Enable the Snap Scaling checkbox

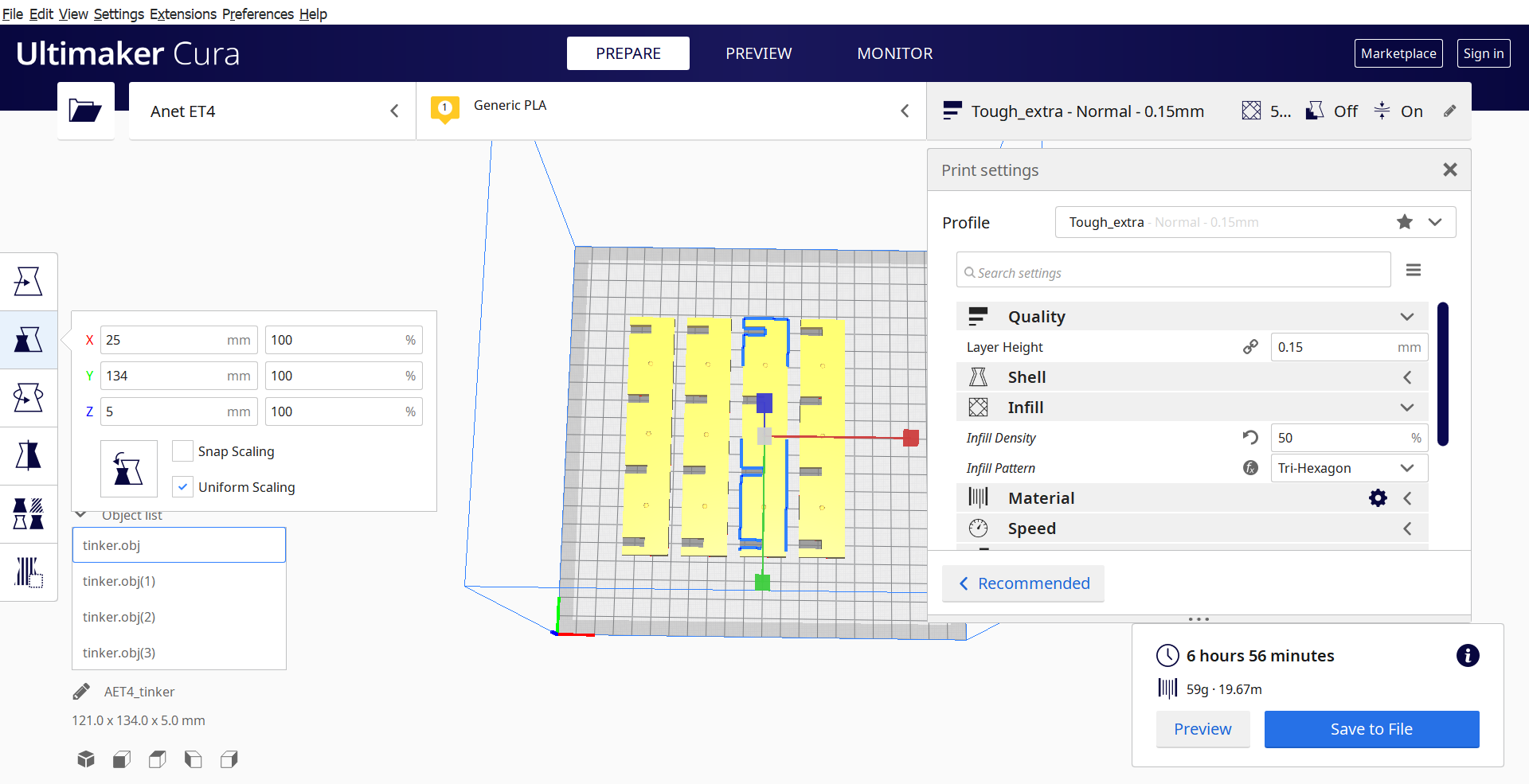(x=182, y=451)
